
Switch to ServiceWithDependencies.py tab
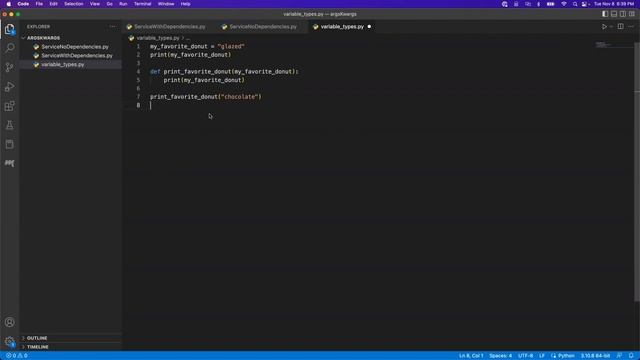[x=169, y=27]
